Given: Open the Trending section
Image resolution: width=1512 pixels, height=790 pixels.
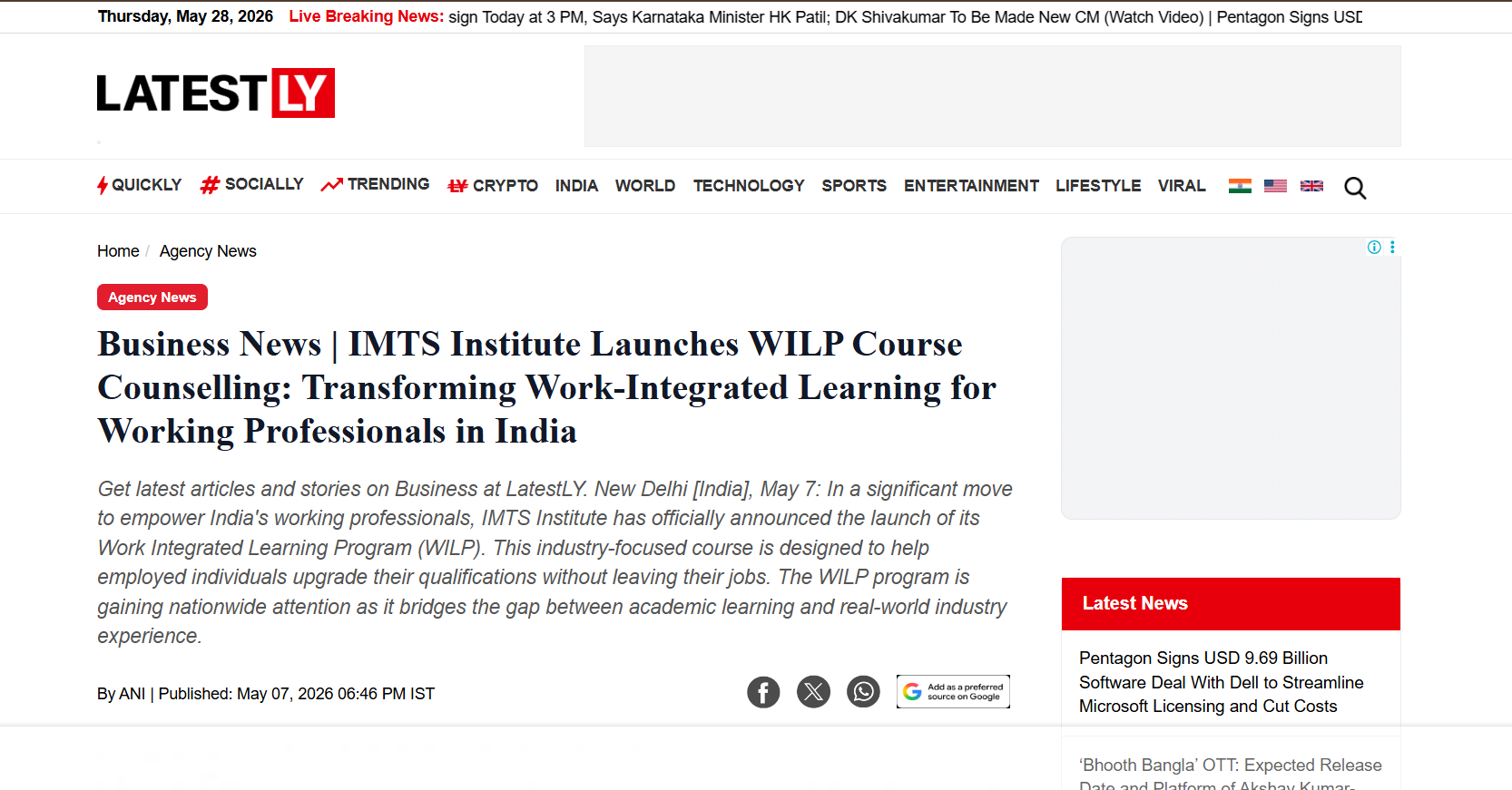Looking at the screenshot, I should (x=375, y=185).
